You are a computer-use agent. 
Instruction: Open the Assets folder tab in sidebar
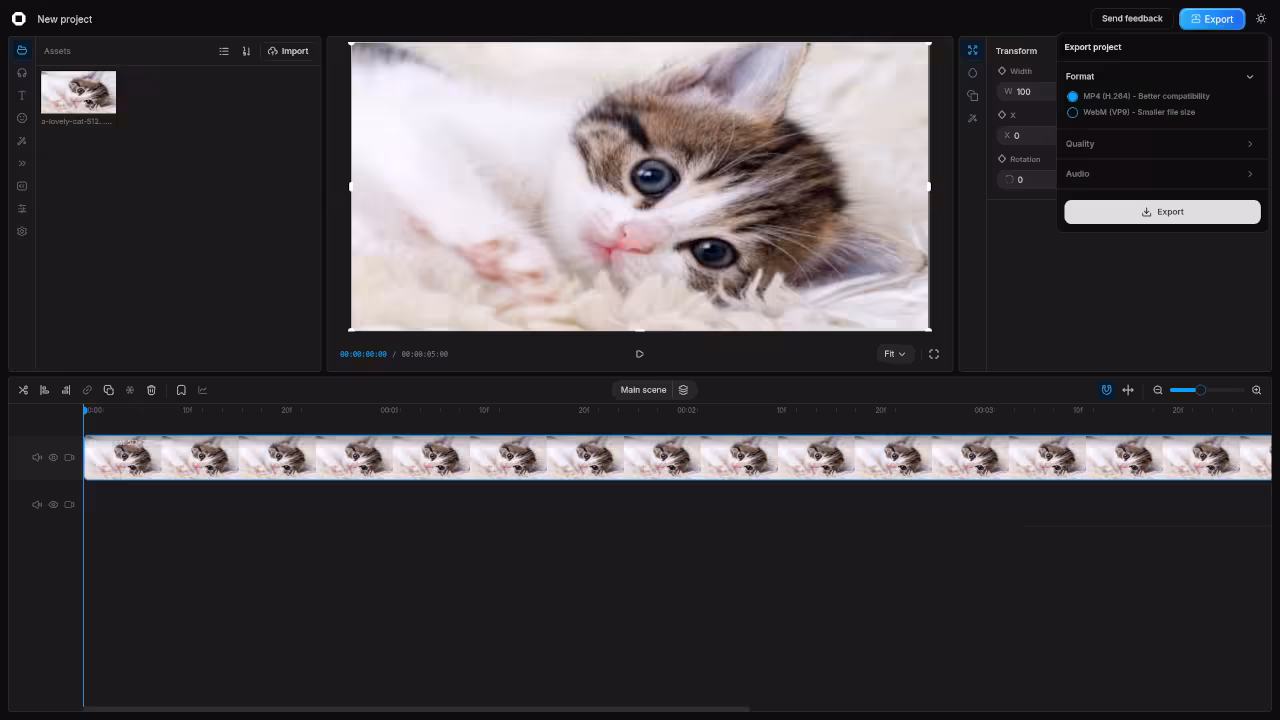tap(22, 50)
